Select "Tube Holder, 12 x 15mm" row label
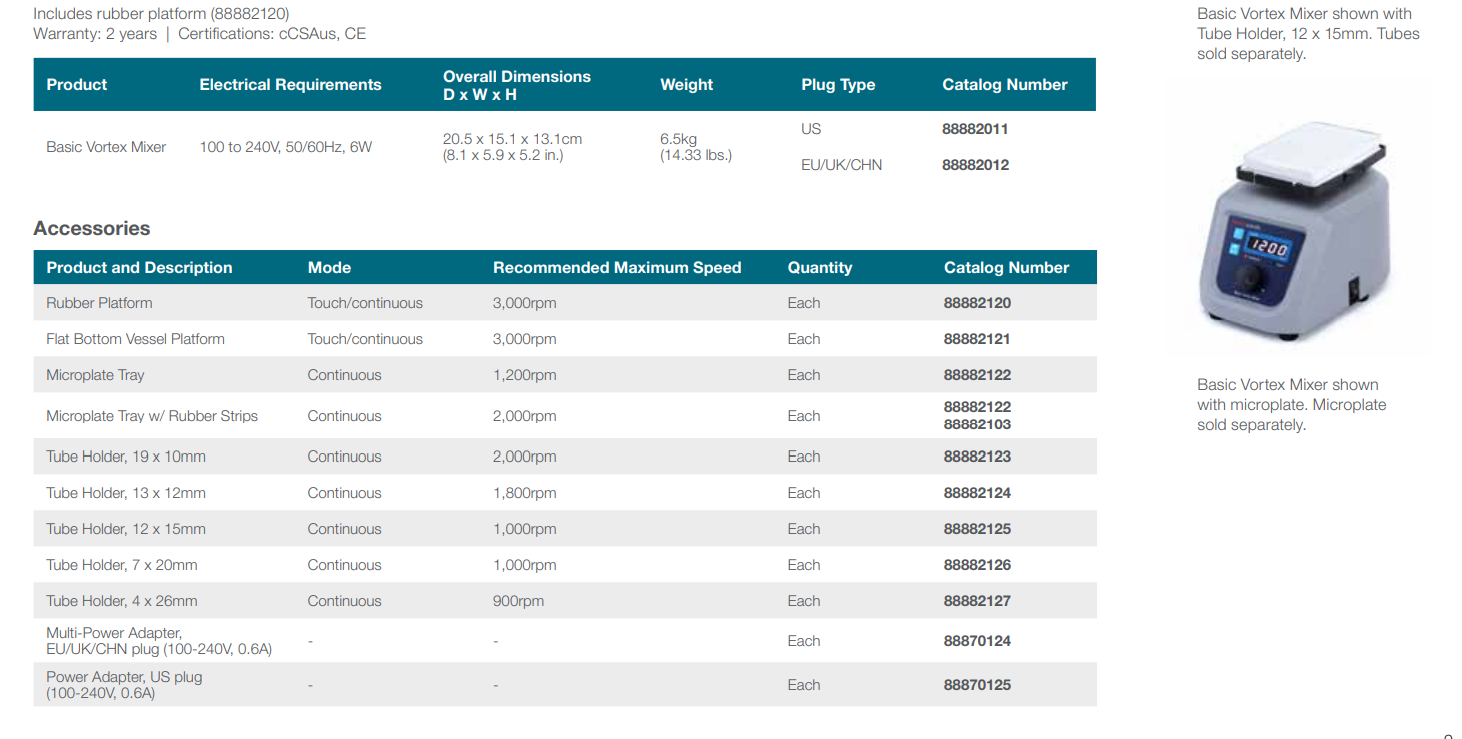Image resolution: width=1462 pixels, height=739 pixels. pyautogui.click(x=126, y=529)
